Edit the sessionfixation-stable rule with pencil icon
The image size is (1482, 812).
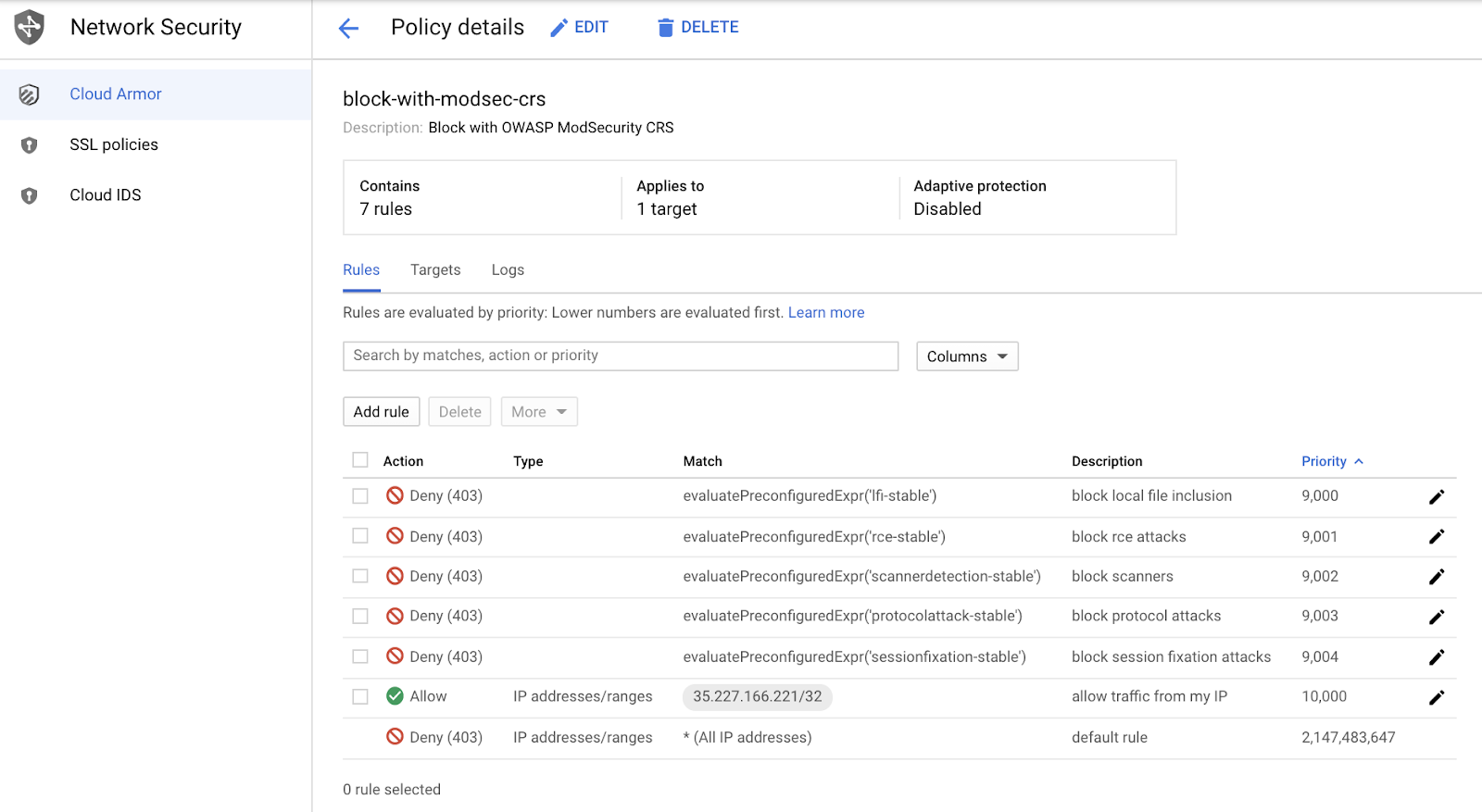click(x=1436, y=657)
